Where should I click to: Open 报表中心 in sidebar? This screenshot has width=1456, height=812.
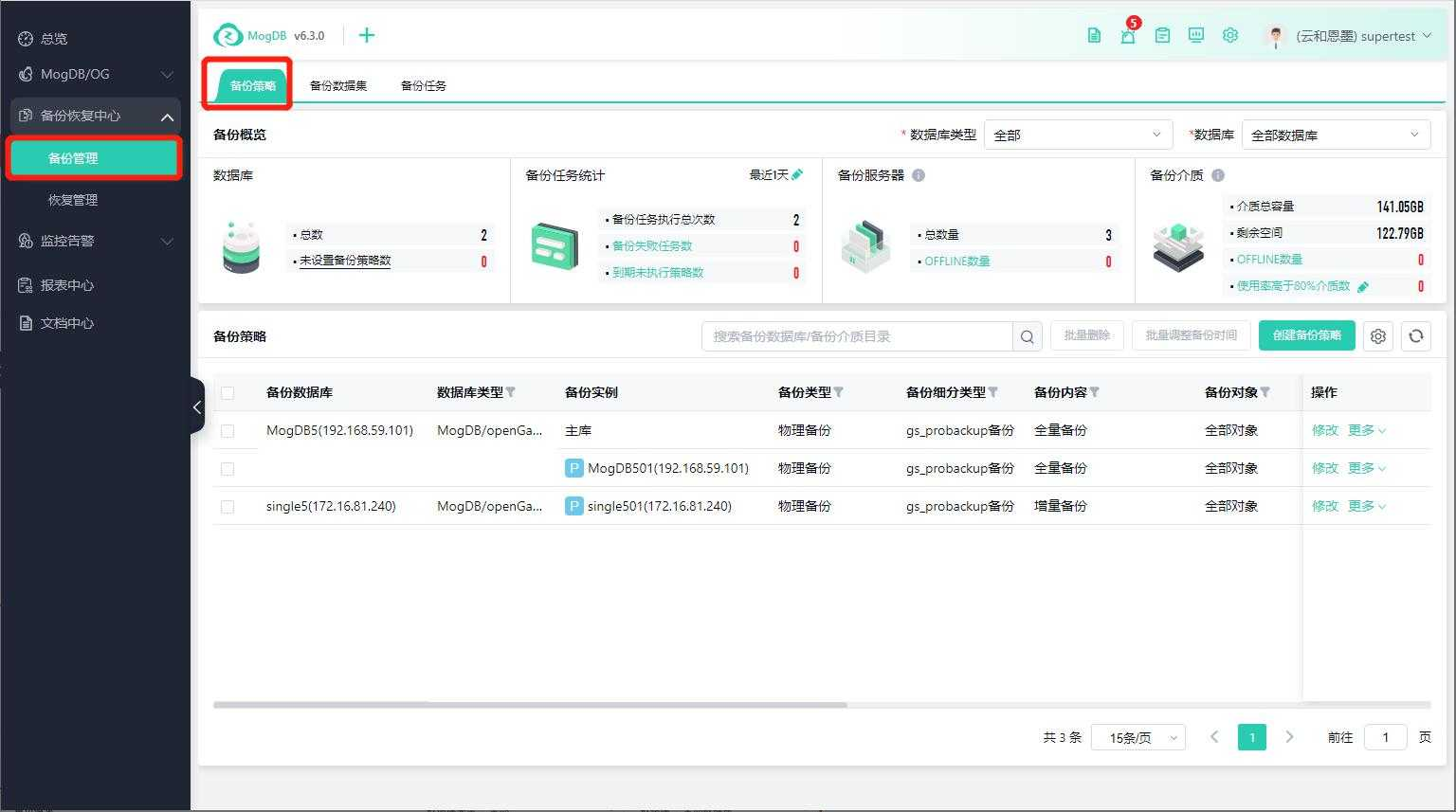(66, 285)
